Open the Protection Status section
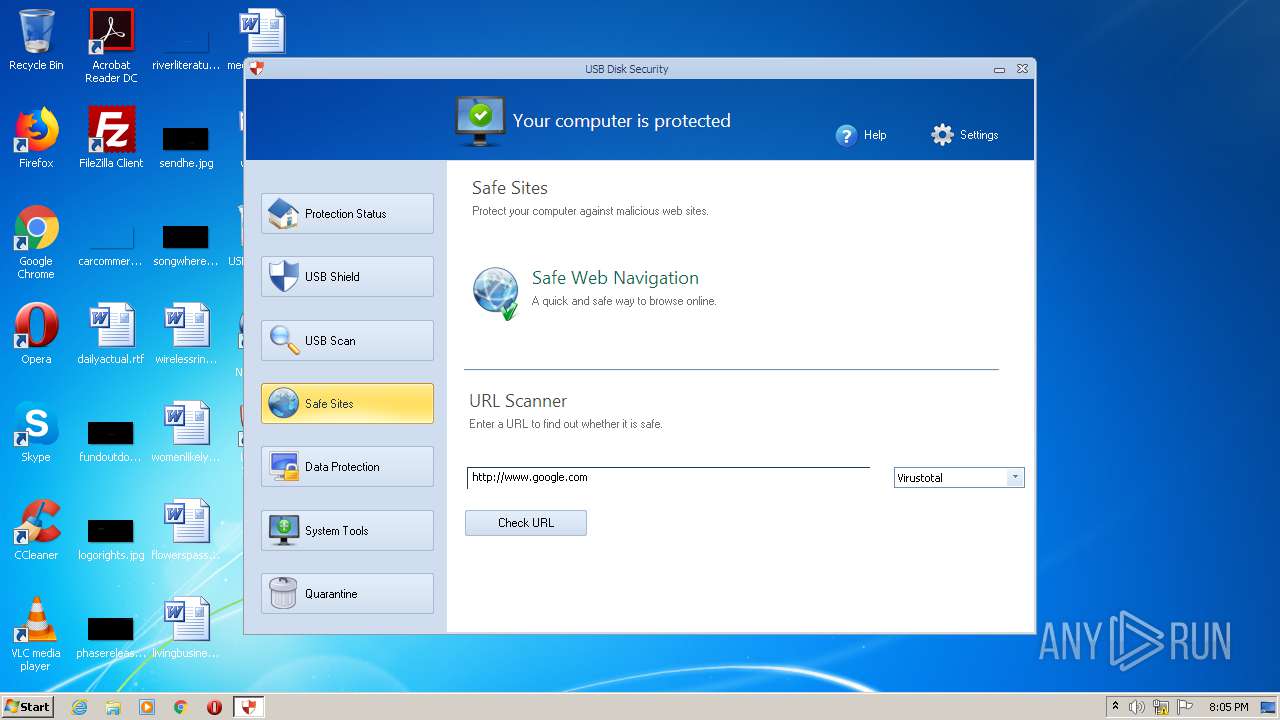 347,213
